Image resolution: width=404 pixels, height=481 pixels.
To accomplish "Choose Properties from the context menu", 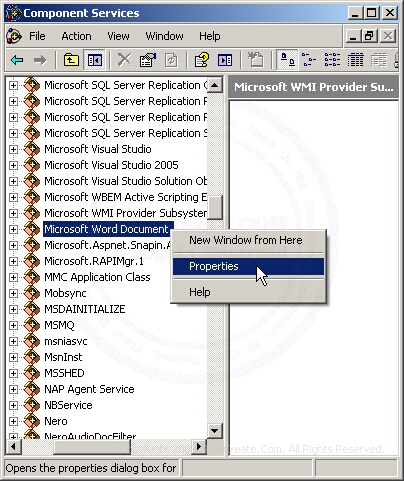I will point(248,266).
